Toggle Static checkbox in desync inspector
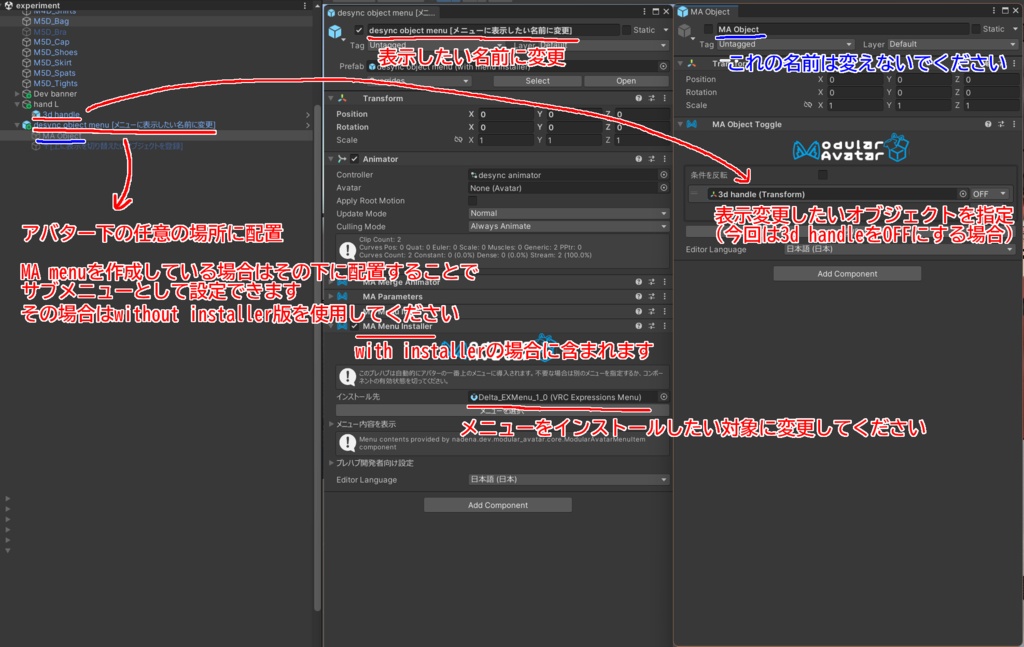Image resolution: width=1024 pixels, height=647 pixels. click(x=626, y=30)
